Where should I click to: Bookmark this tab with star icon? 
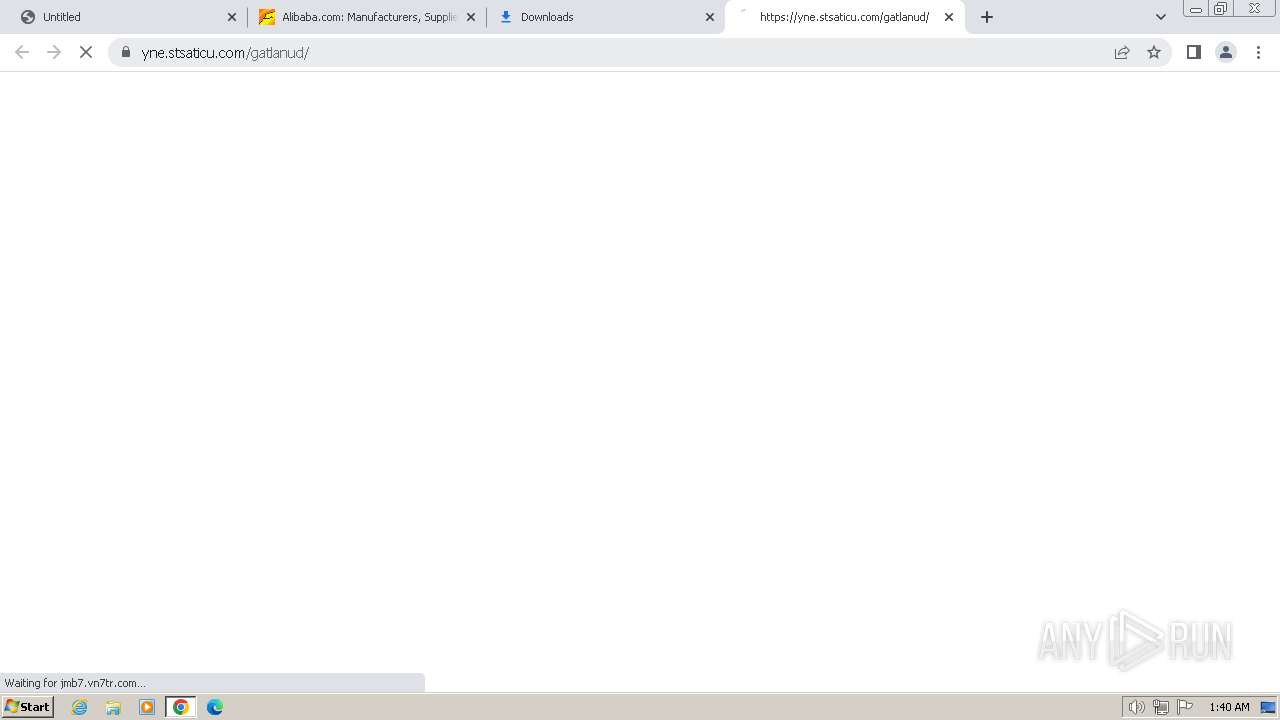click(1154, 52)
